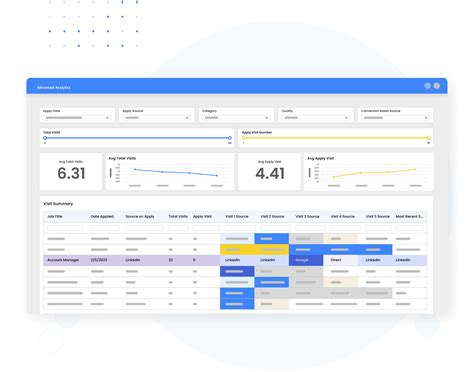The height and width of the screenshot is (372, 474).
Task: Click the second circle icon in header bar
Action: 436,86
